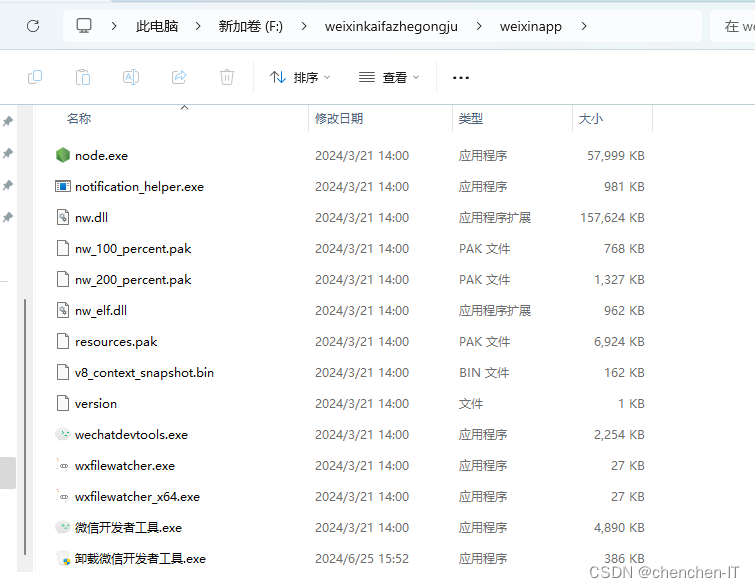Click the 57,999 KB size cell

coord(615,156)
